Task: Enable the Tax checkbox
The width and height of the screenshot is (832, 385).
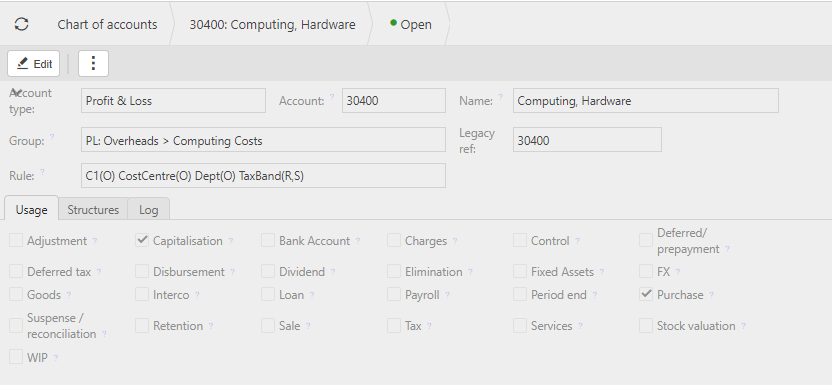Action: pyautogui.click(x=394, y=326)
